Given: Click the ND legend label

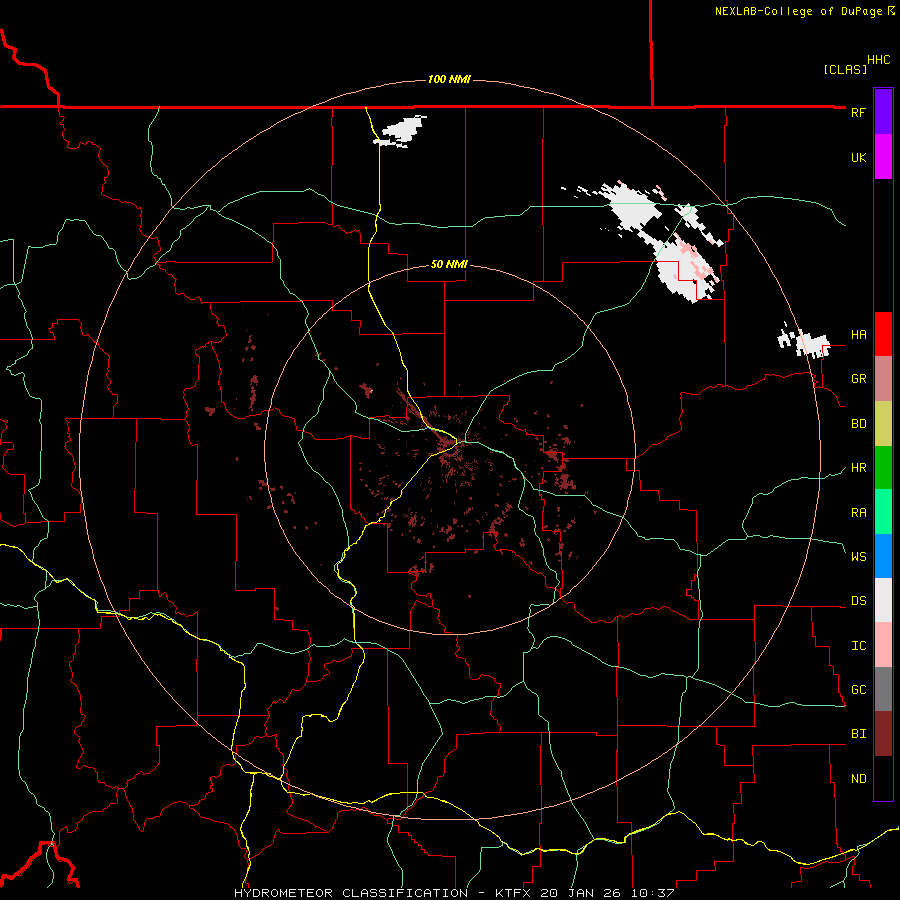Looking at the screenshot, I should coord(858,779).
